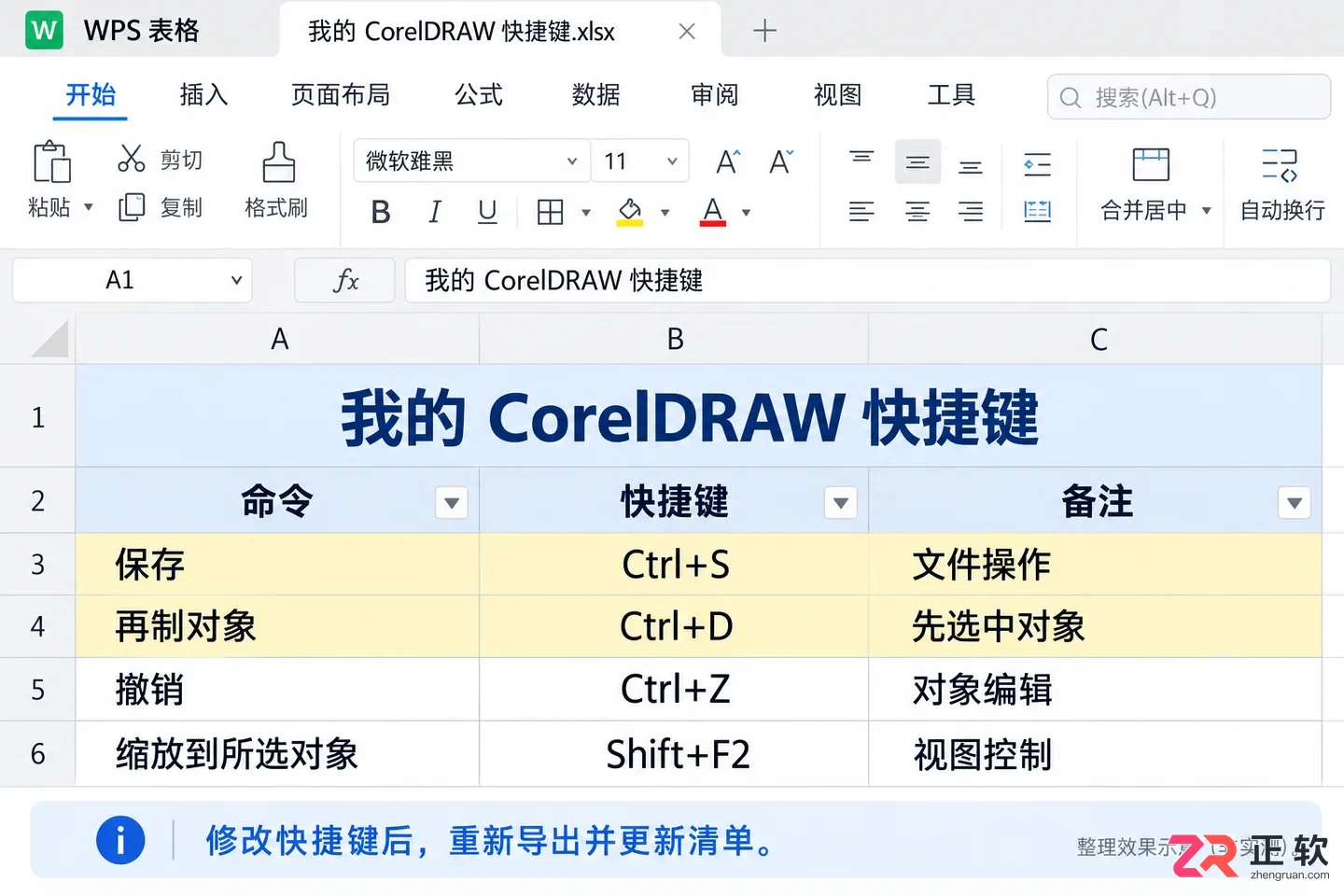Image resolution: width=1344 pixels, height=896 pixels.
Task: Select column C header
Action: tap(1097, 339)
